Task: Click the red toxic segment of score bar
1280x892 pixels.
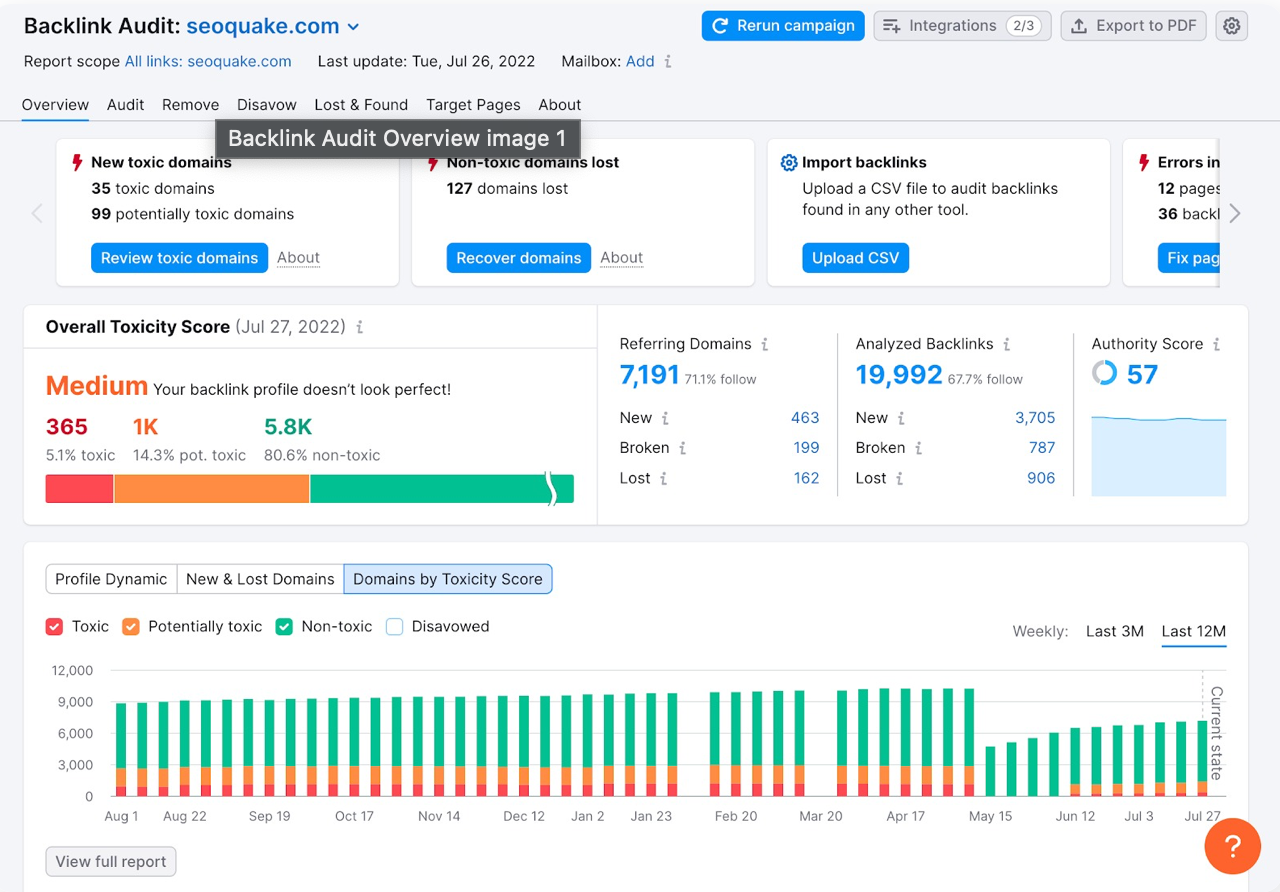Action: 79,489
